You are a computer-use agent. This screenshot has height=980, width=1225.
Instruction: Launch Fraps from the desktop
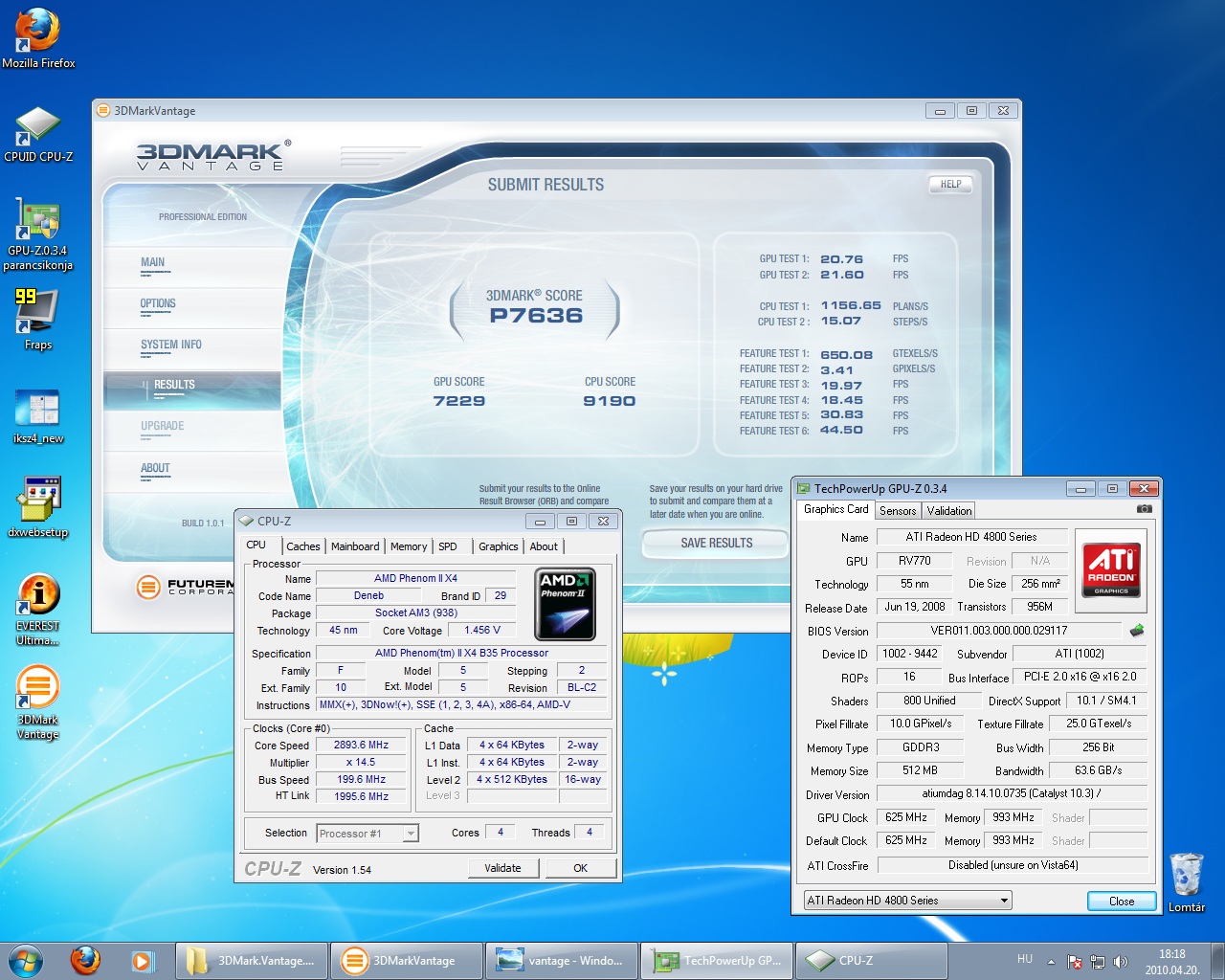coord(38,320)
